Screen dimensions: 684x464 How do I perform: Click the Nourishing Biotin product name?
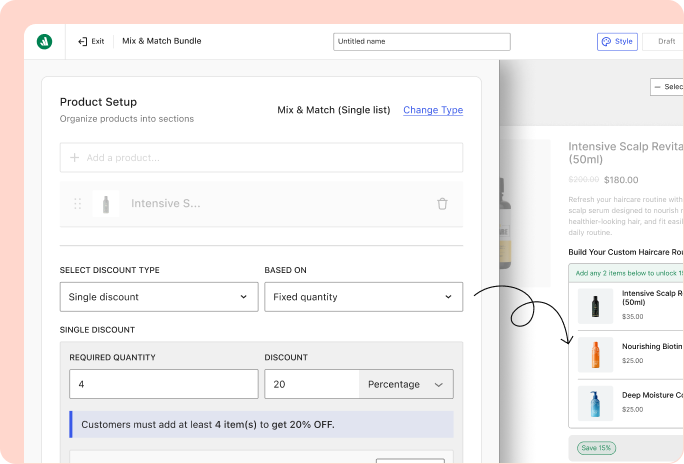click(x=652, y=346)
